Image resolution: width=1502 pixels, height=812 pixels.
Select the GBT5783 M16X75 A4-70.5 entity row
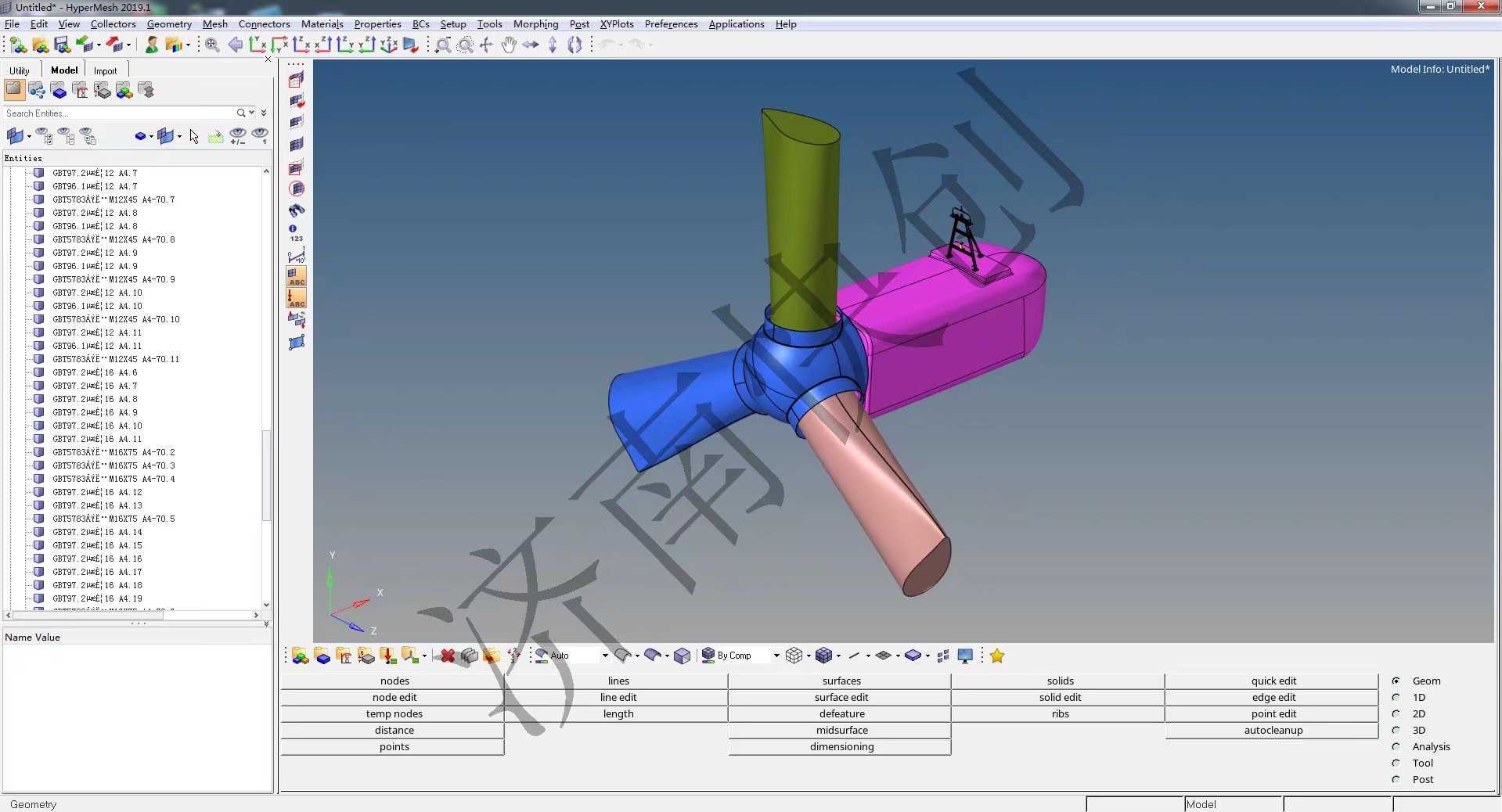(x=113, y=519)
